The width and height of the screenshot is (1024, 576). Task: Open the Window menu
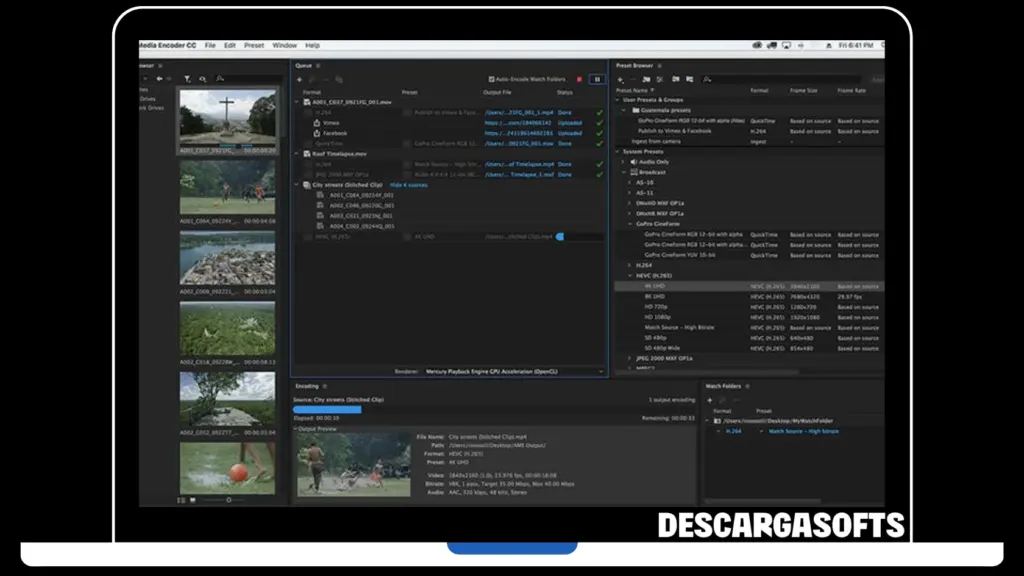(x=284, y=45)
